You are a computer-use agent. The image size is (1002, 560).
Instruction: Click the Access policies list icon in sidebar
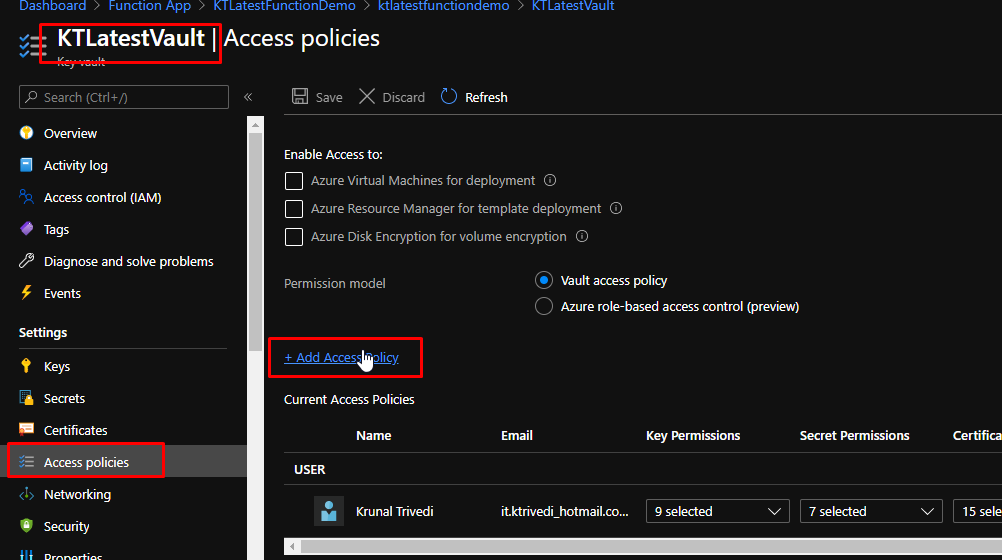coord(26,462)
